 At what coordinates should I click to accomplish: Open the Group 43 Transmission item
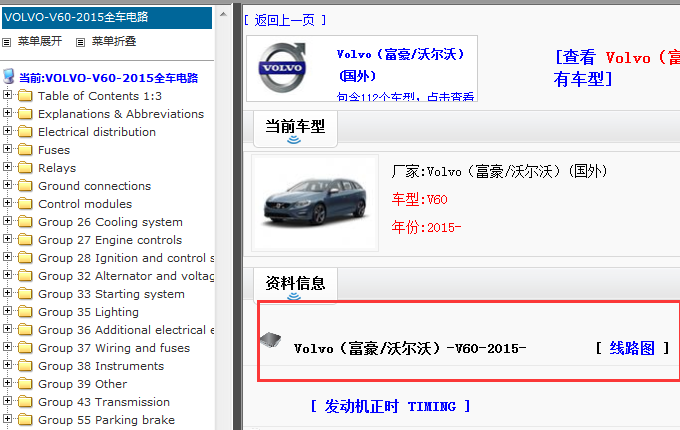coord(104,402)
